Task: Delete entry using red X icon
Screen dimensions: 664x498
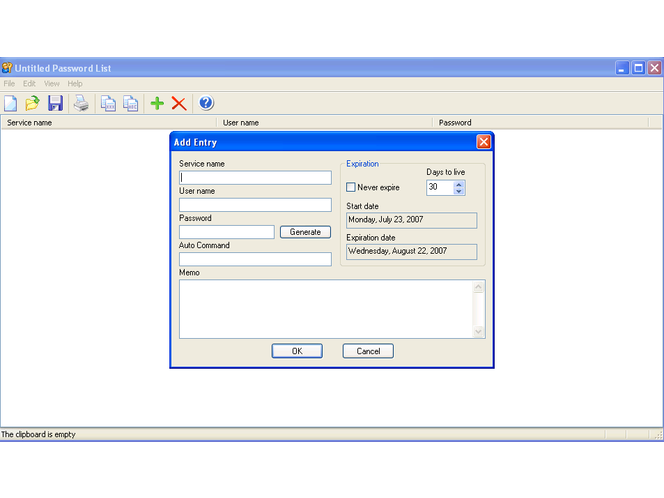Action: point(179,103)
